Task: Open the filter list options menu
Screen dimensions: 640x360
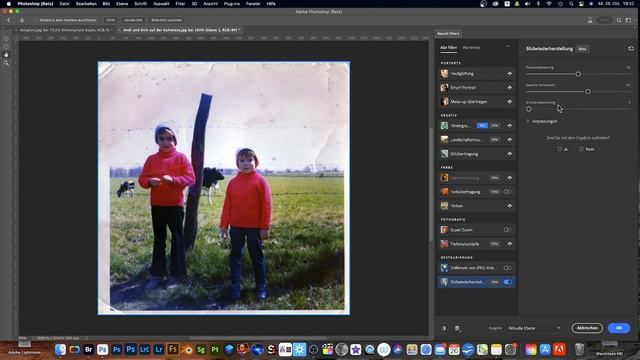Action: point(508,47)
